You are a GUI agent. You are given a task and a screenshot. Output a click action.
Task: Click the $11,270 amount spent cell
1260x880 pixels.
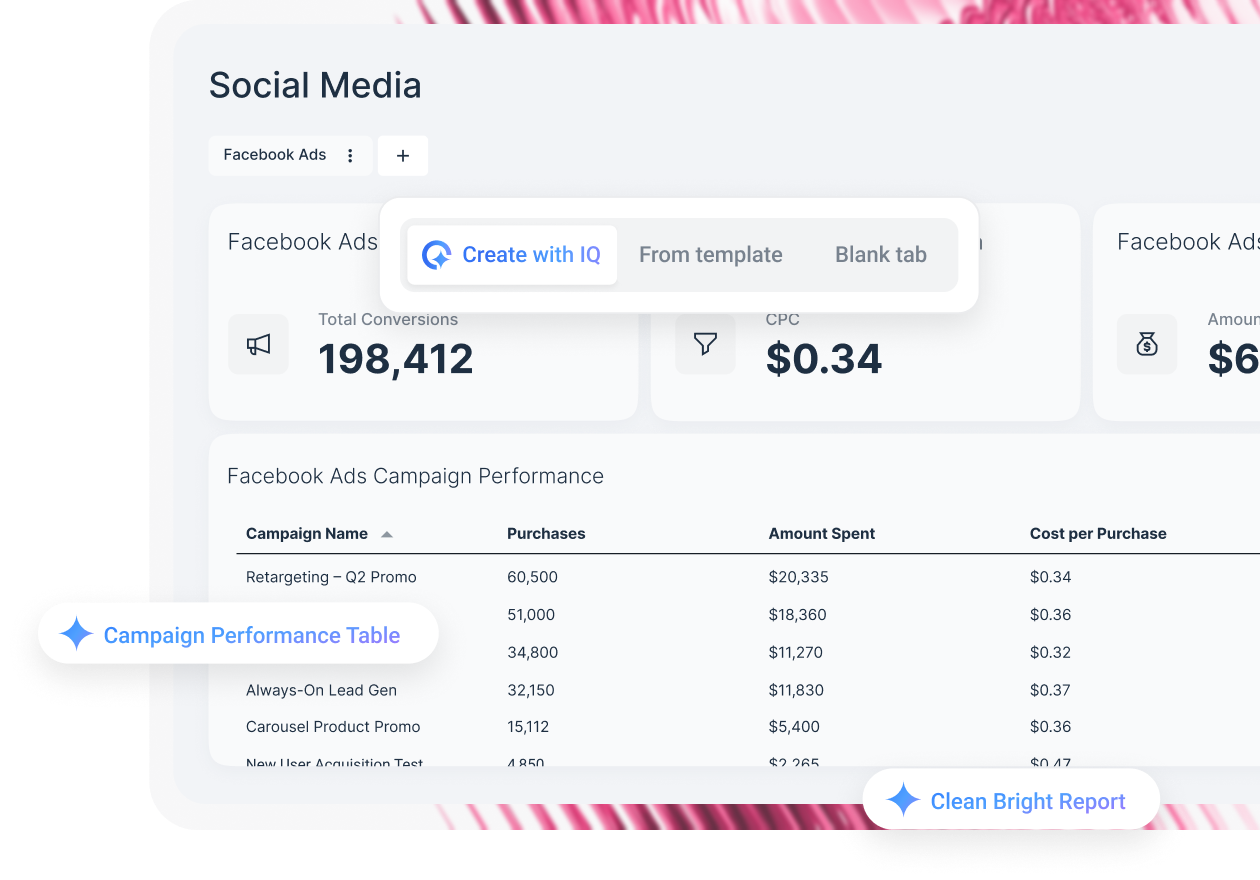[x=796, y=652]
